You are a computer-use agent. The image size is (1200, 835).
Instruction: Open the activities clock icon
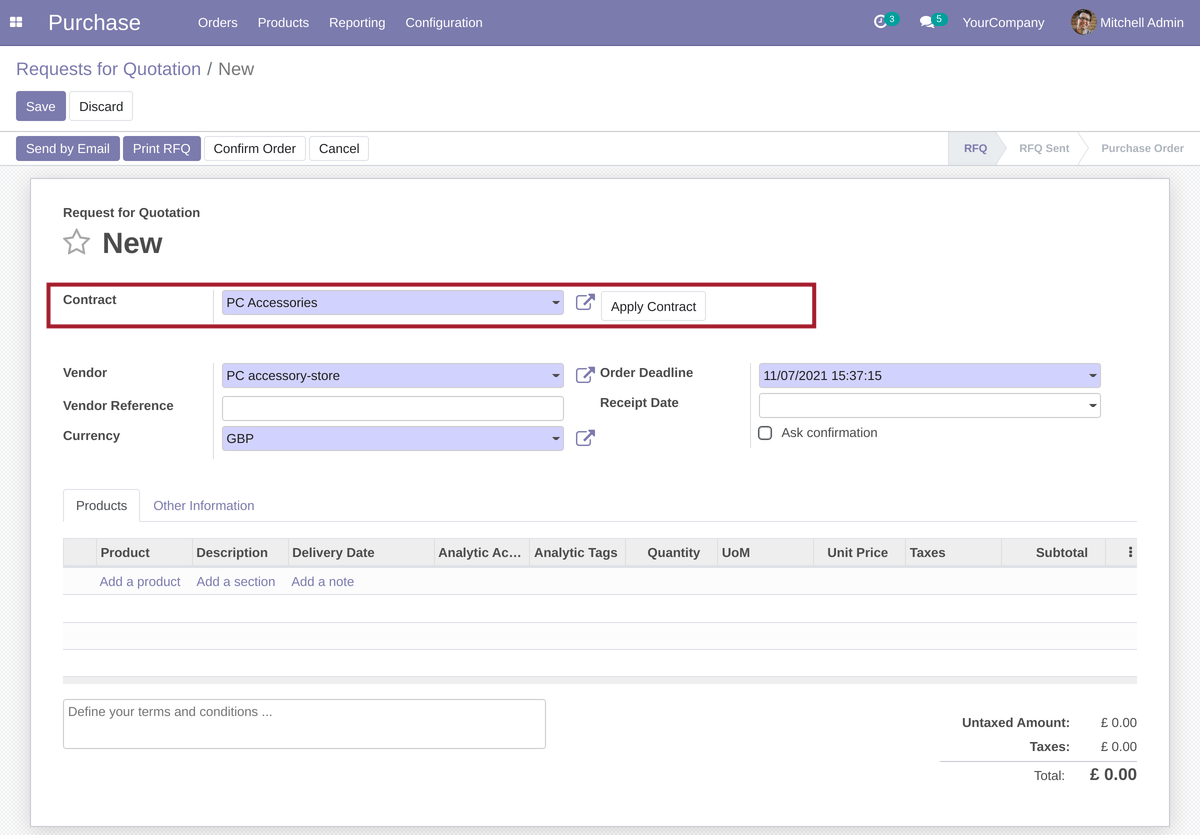pyautogui.click(x=880, y=22)
